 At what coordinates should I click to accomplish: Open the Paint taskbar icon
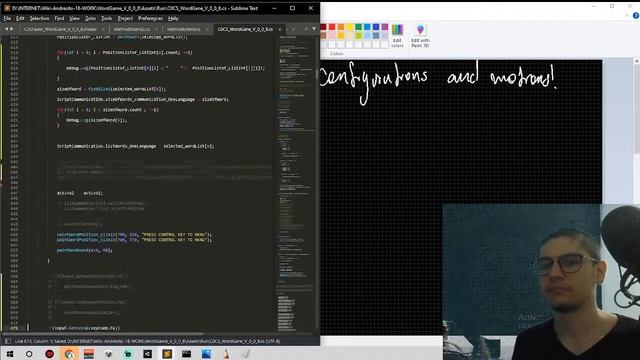point(245,354)
